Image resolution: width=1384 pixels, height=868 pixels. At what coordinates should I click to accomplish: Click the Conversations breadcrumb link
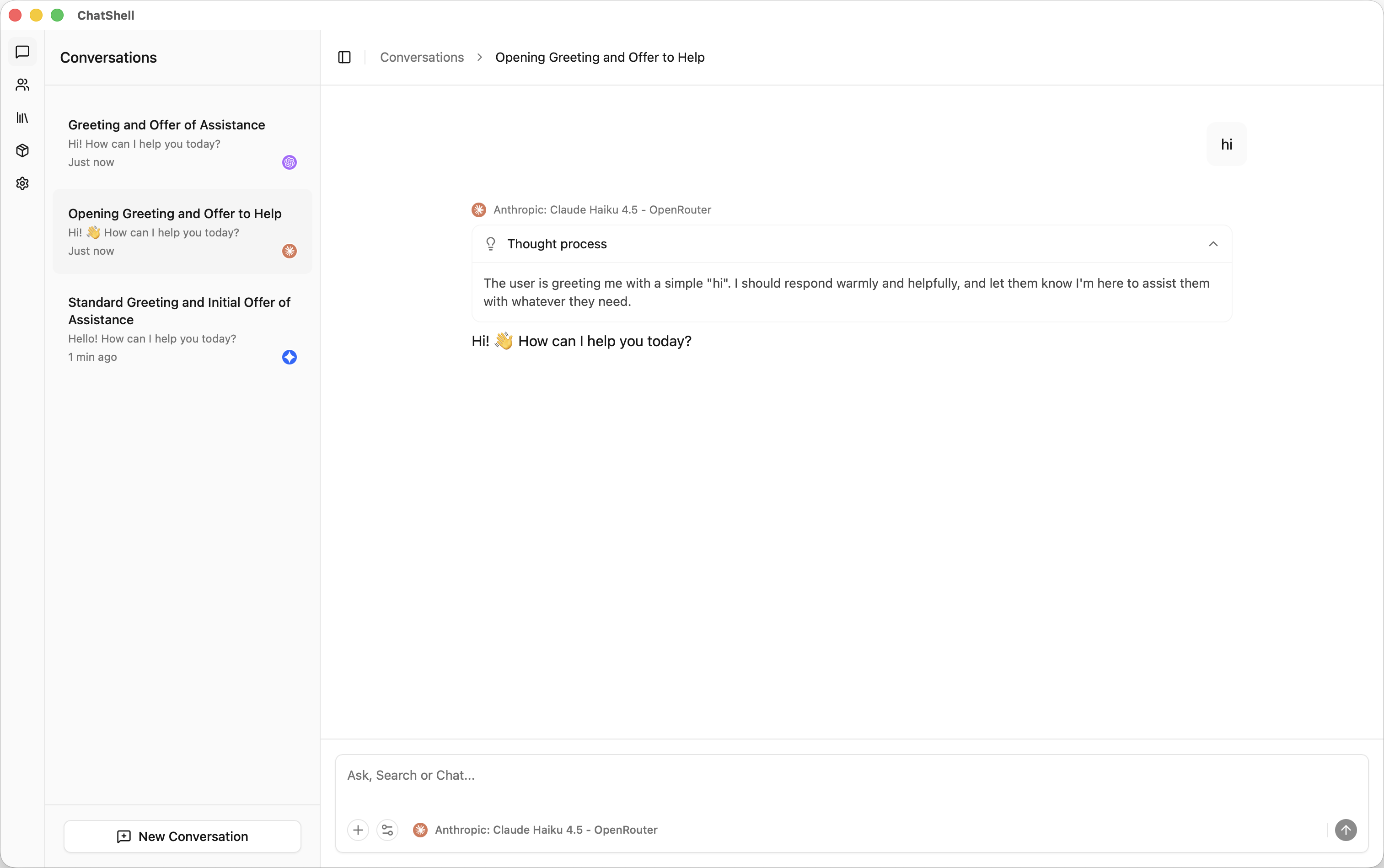click(x=422, y=57)
